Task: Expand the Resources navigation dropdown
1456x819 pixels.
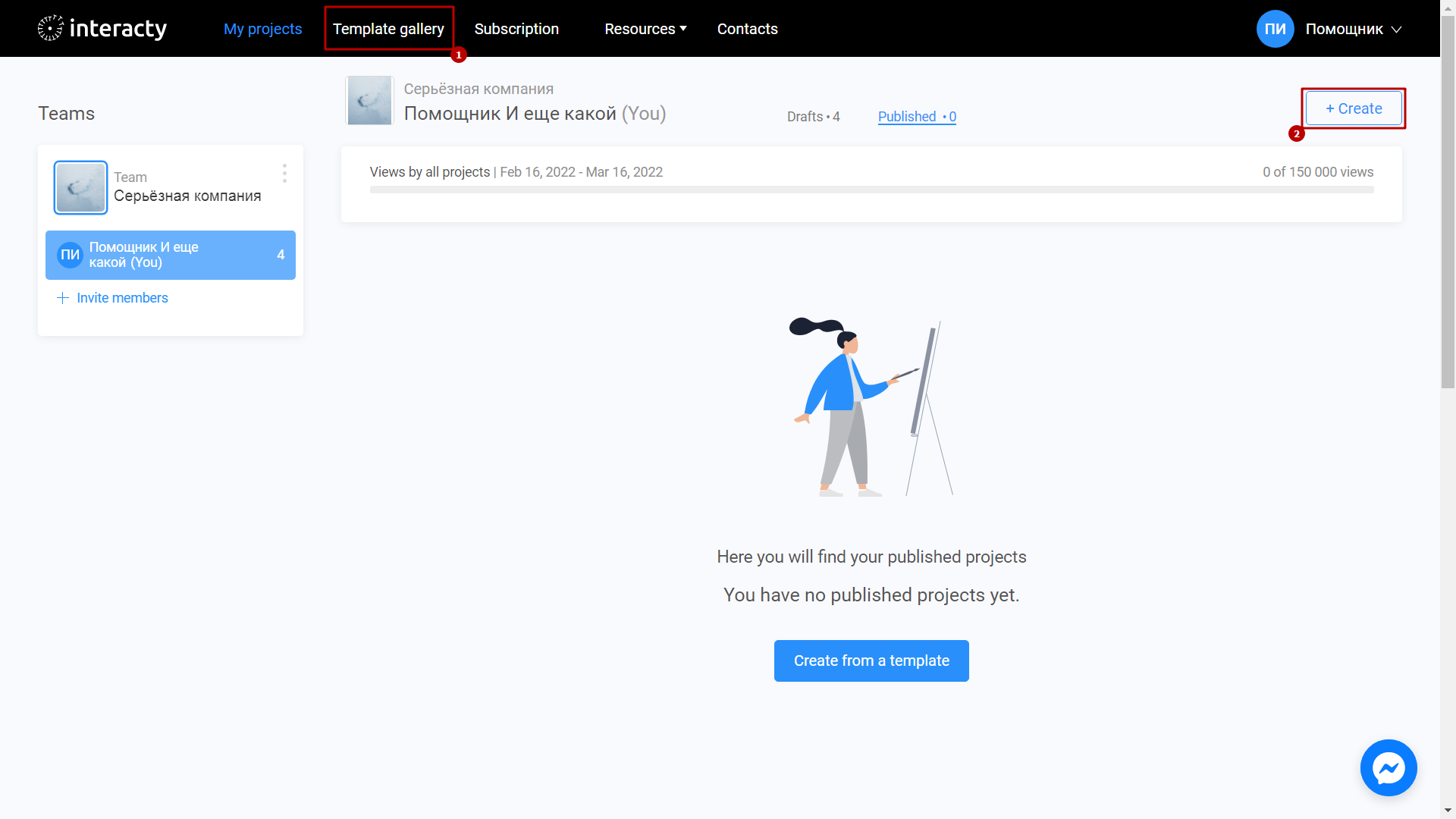Action: [645, 28]
